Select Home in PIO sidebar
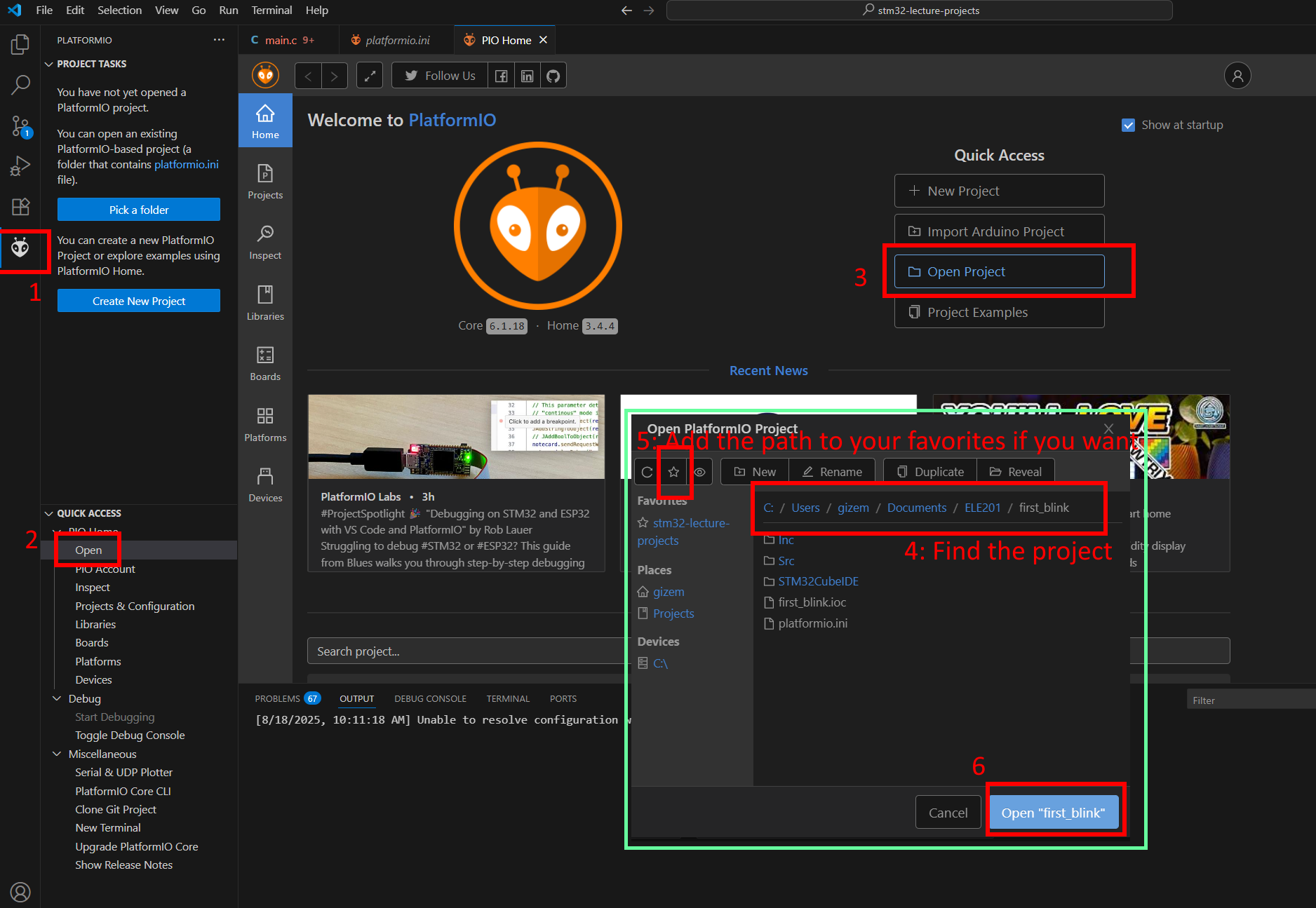Viewport: 1316px width, 908px height. [265, 121]
